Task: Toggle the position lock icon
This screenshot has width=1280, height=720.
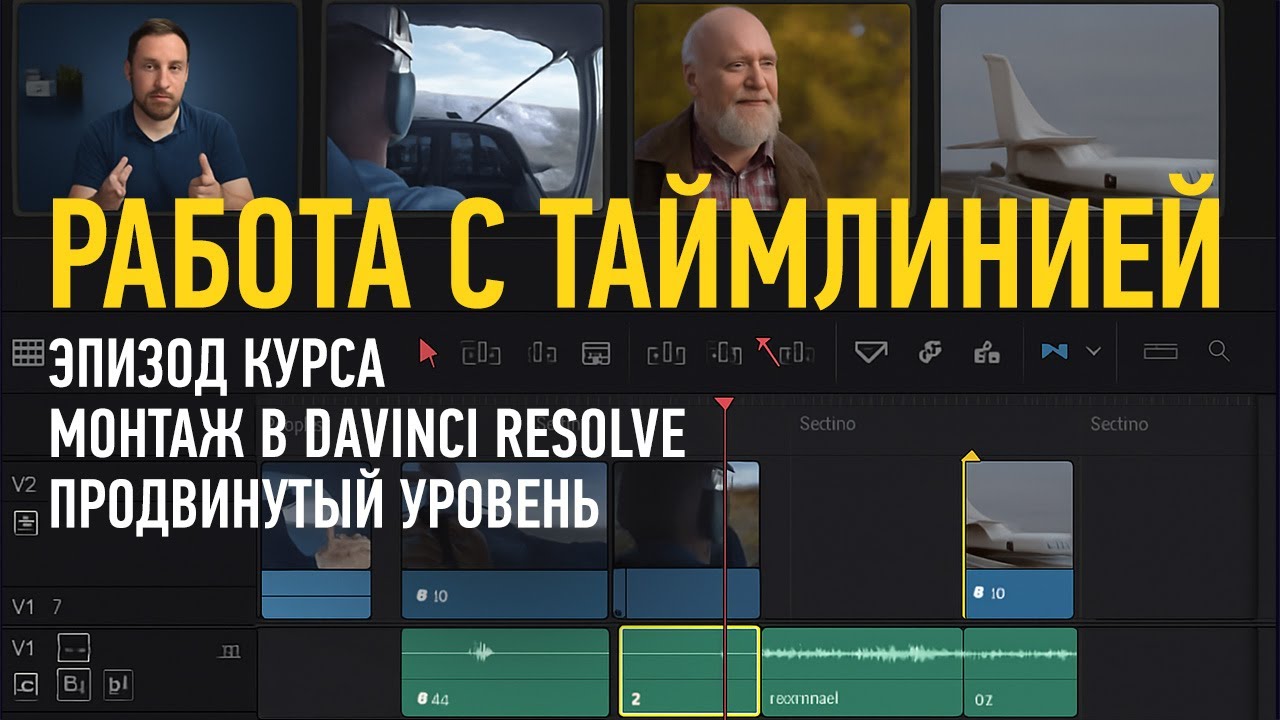Action: pos(987,352)
